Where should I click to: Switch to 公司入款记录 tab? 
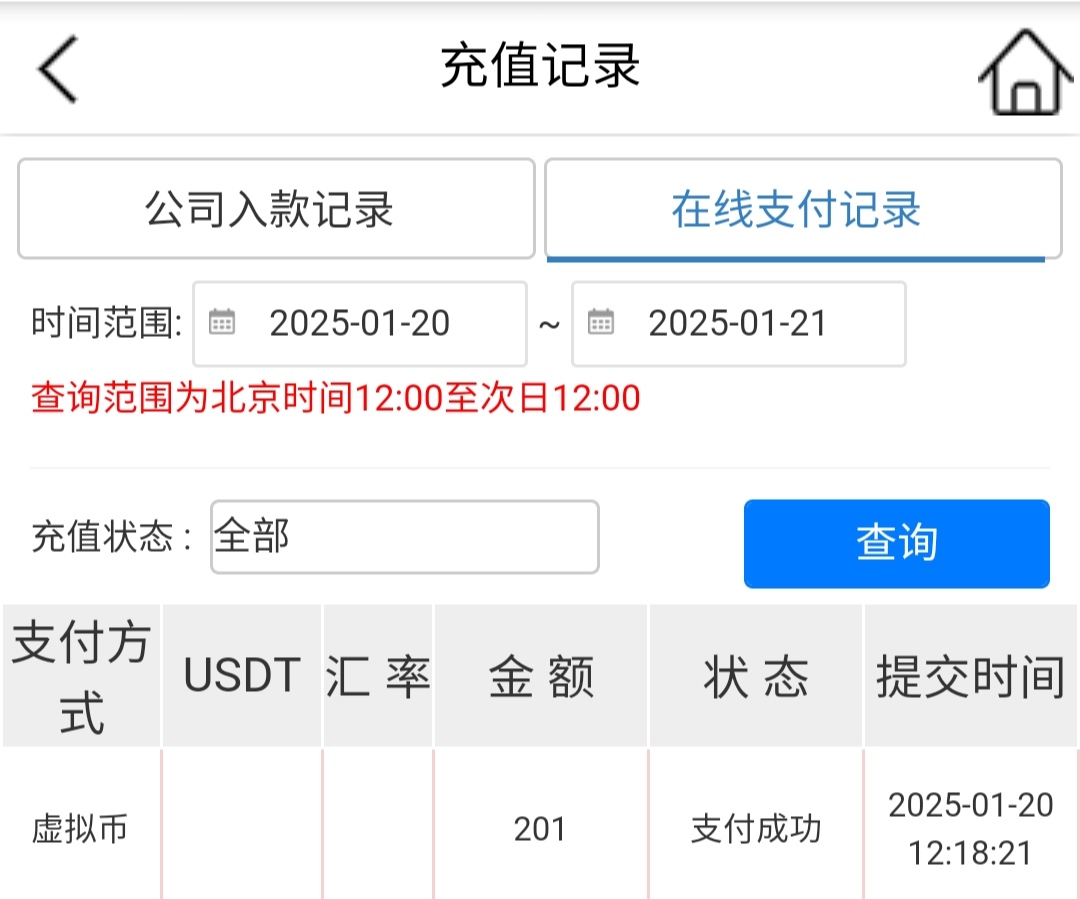pyautogui.click(x=276, y=210)
